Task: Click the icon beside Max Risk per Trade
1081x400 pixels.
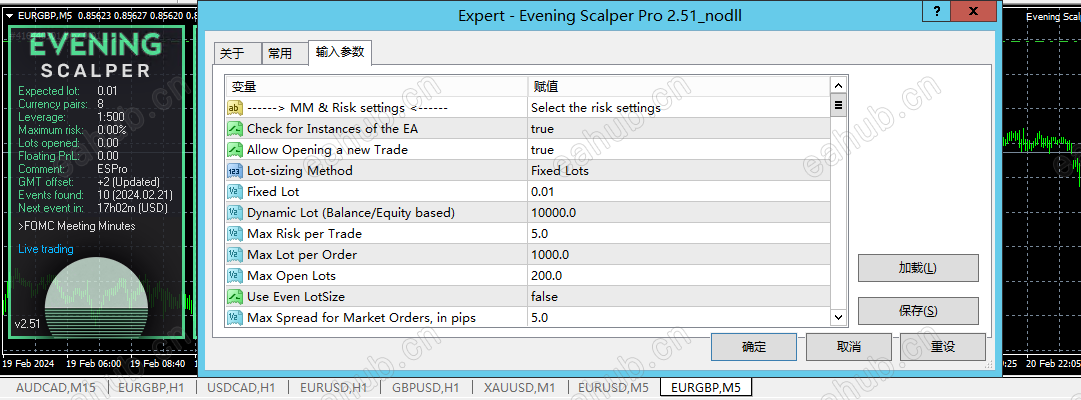Action: point(236,234)
